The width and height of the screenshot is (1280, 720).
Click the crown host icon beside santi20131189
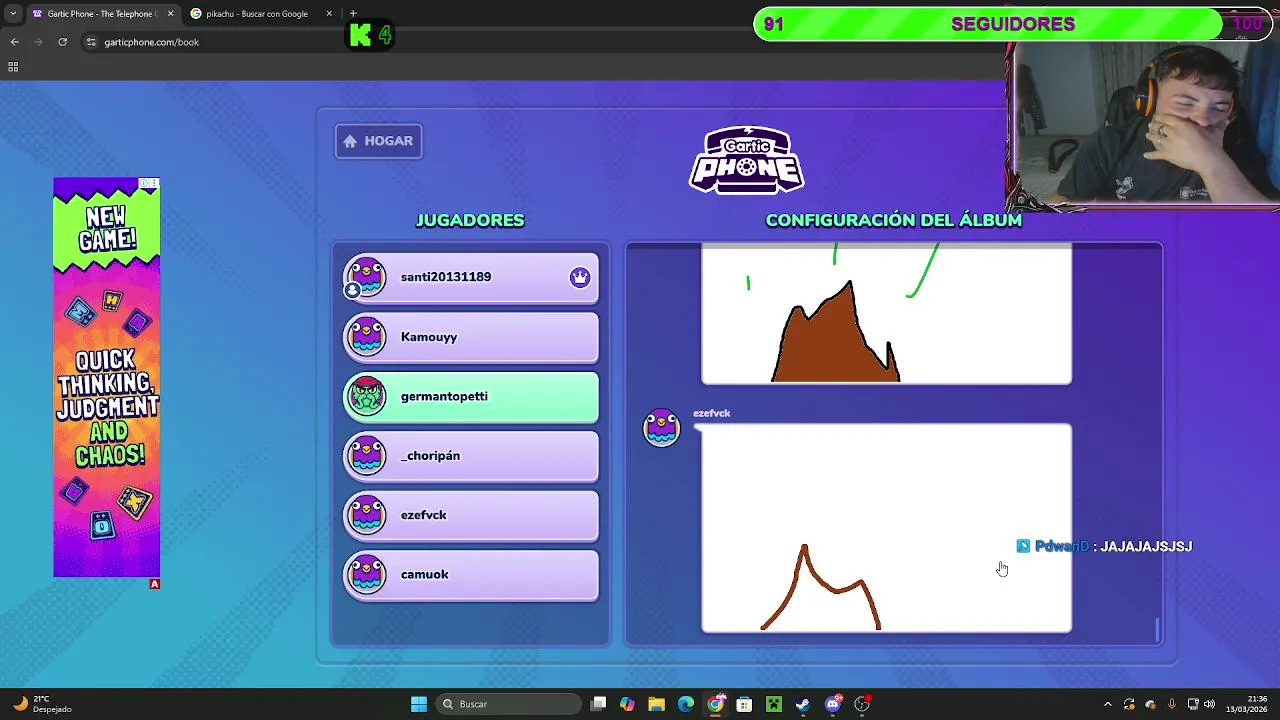(580, 277)
